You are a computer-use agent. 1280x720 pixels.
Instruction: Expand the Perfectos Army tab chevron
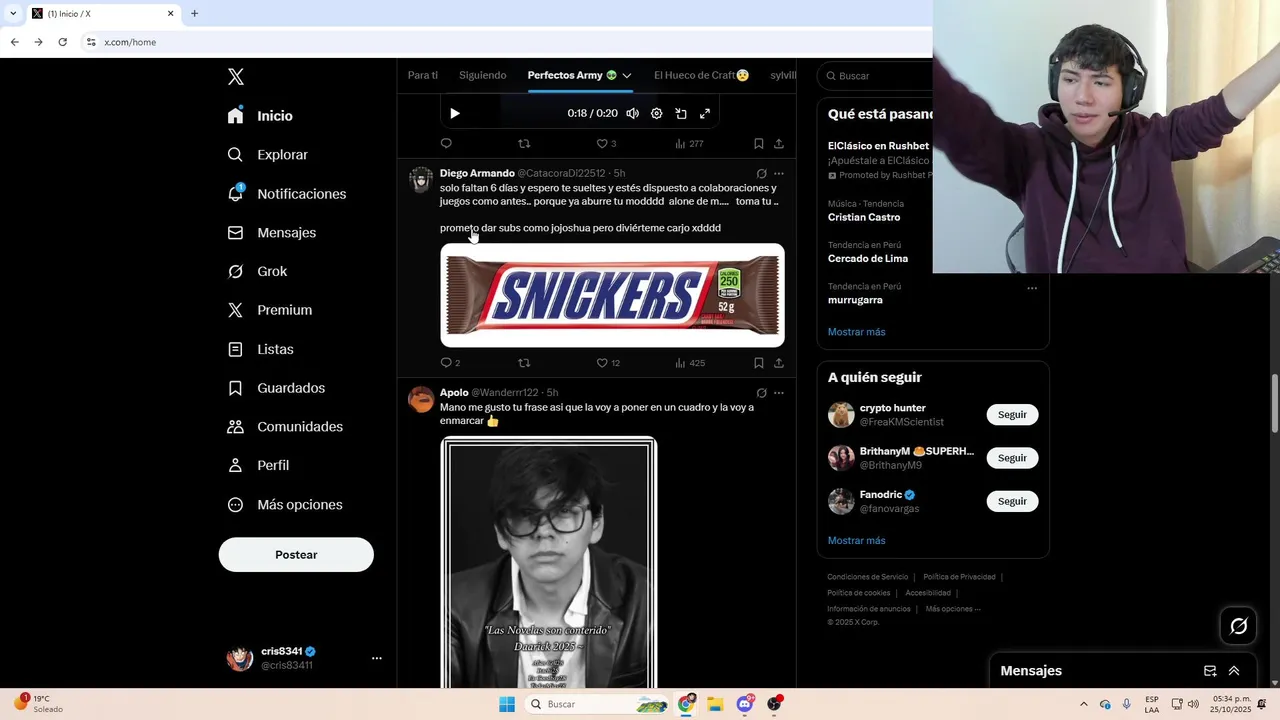pyautogui.click(x=627, y=76)
